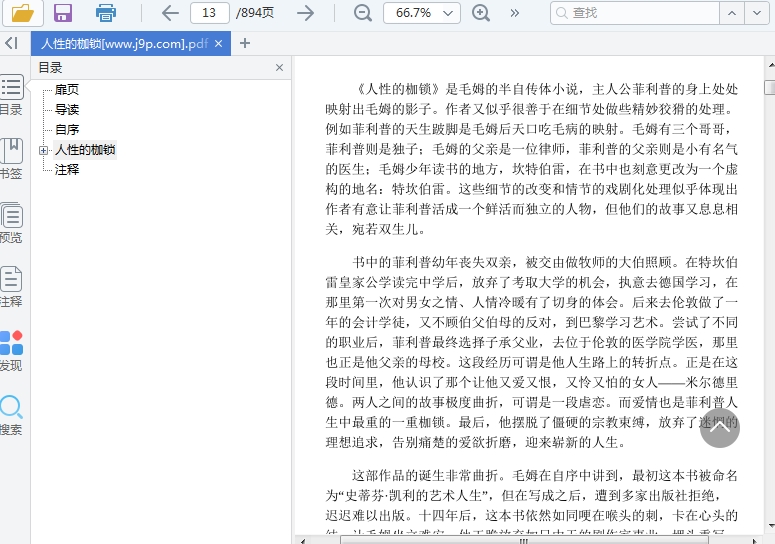The height and width of the screenshot is (544, 775).
Task: Find previous match with up arrow
Action: pyautogui.click(x=732, y=13)
